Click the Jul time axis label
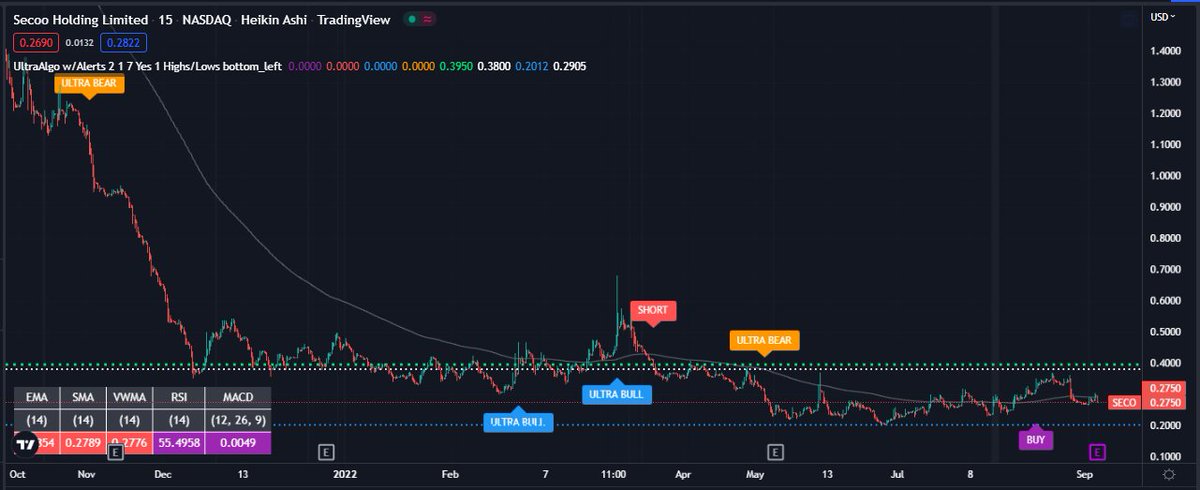Image resolution: width=1200 pixels, height=490 pixels. click(896, 475)
